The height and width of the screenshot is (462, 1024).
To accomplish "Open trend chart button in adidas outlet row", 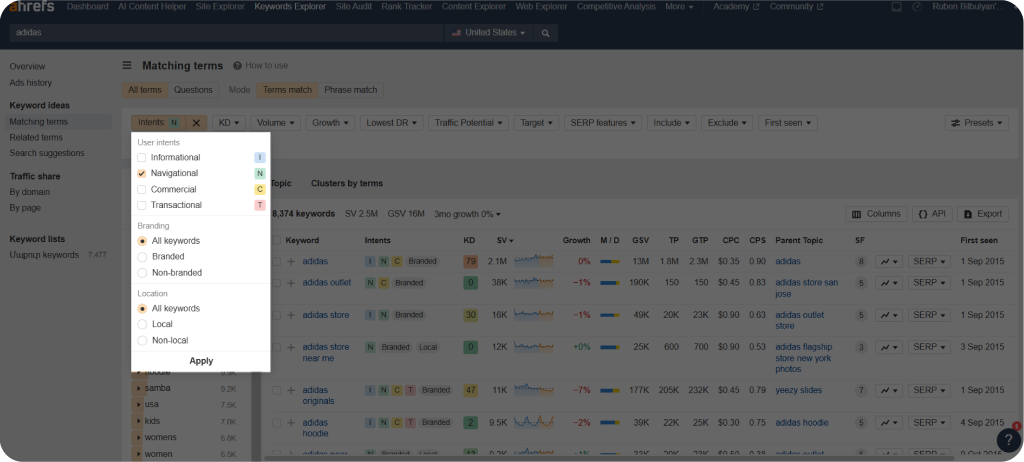I will pyautogui.click(x=889, y=283).
